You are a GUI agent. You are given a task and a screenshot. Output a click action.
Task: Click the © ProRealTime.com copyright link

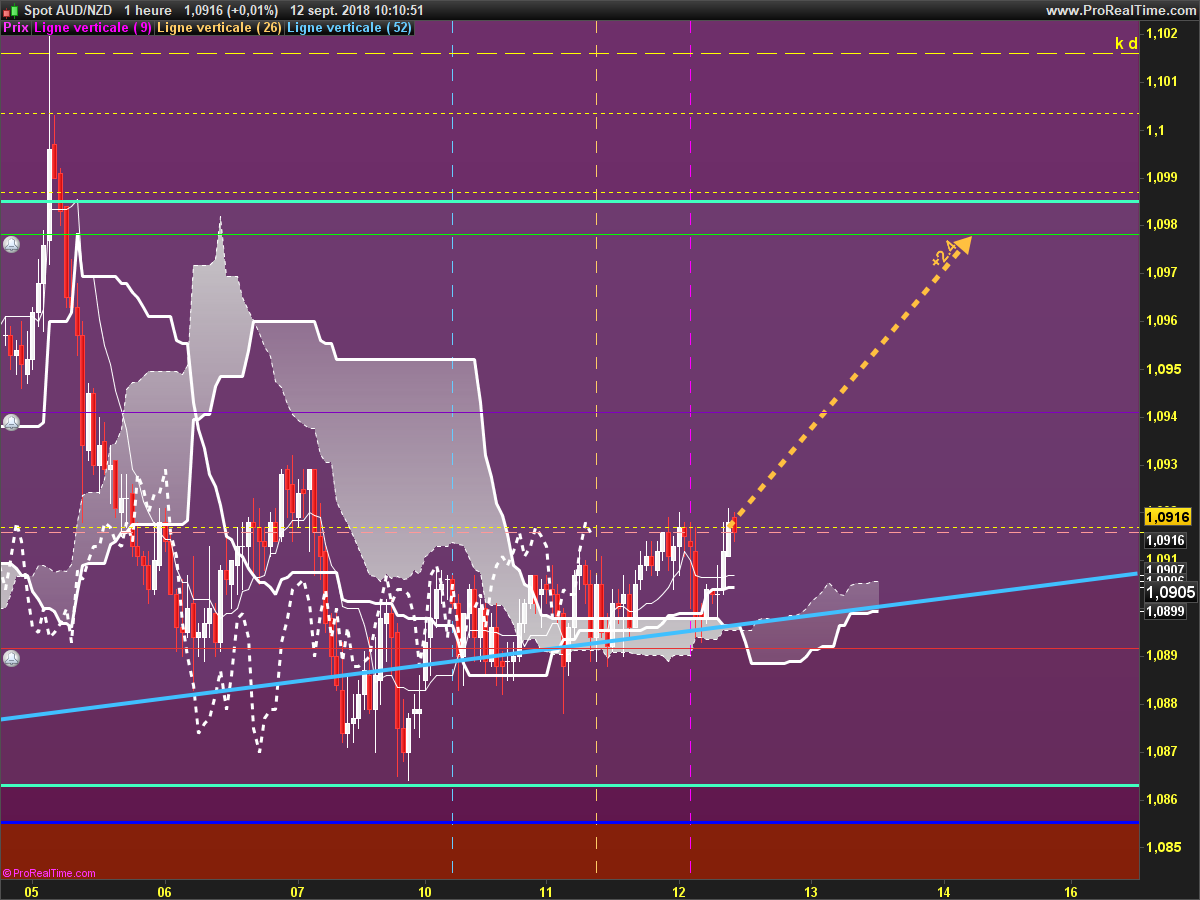(x=49, y=873)
